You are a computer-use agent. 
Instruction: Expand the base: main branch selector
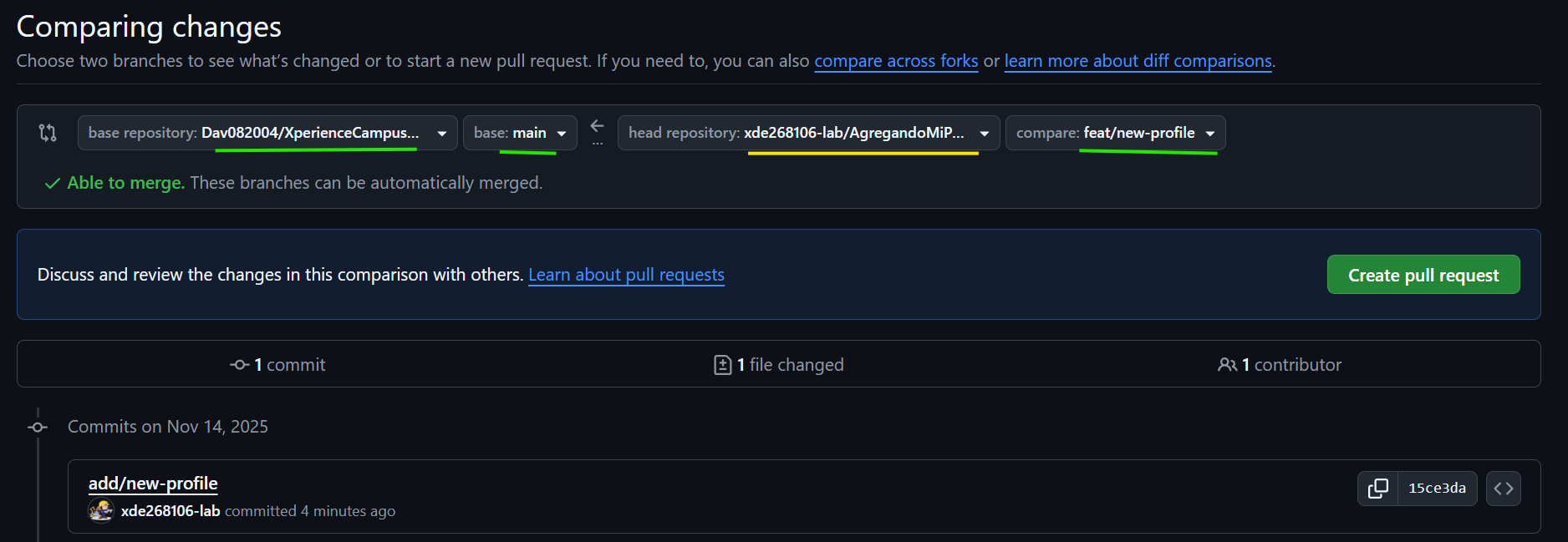point(520,133)
